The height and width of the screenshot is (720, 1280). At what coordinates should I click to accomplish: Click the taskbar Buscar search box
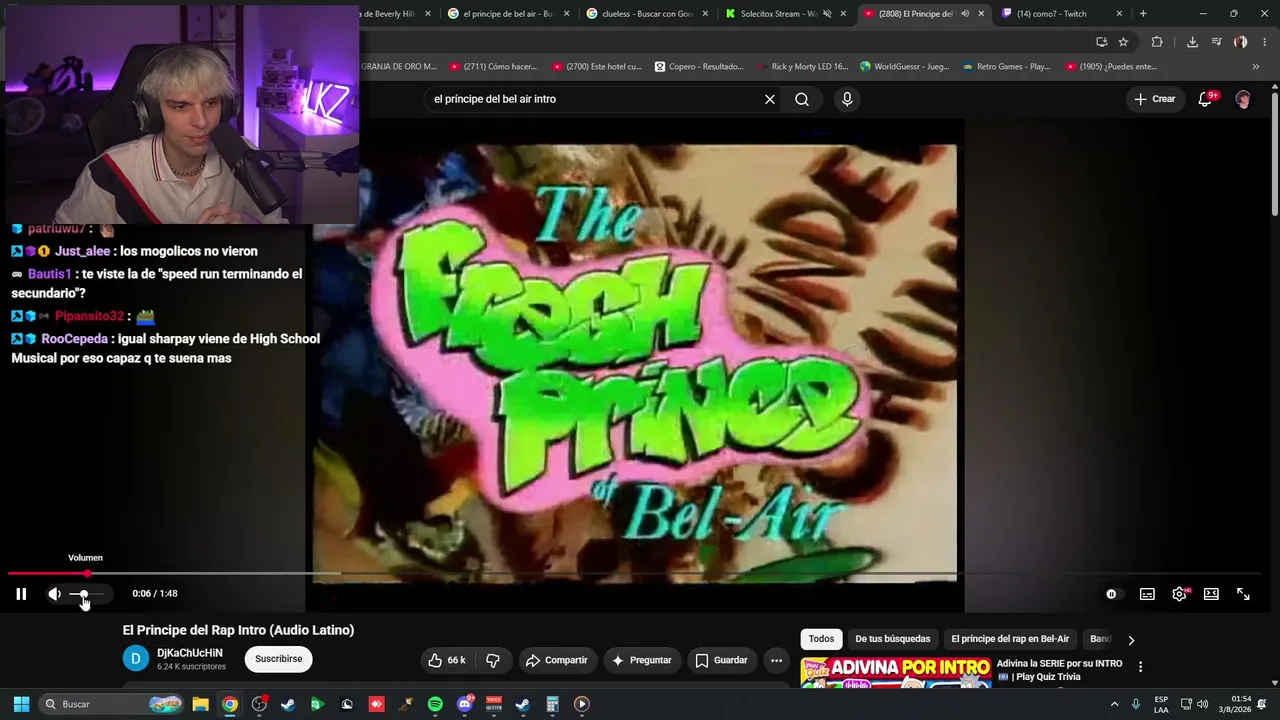pos(111,704)
